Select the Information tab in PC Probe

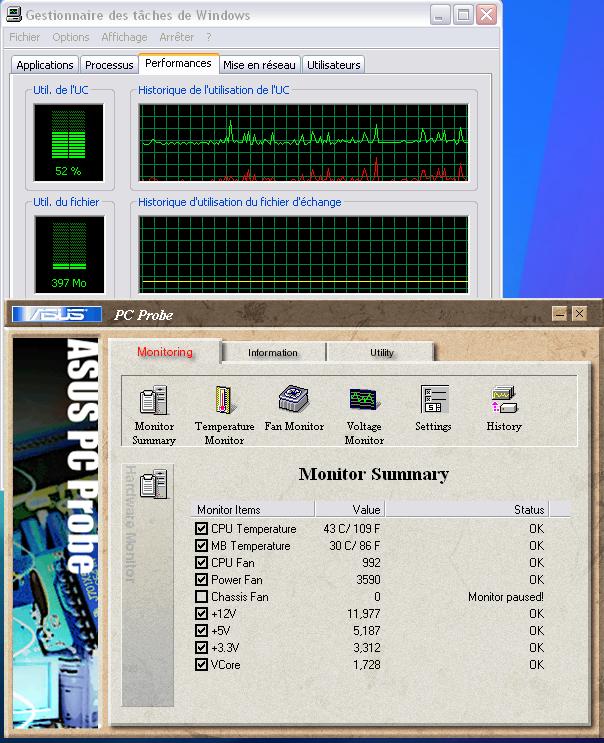coord(273,352)
